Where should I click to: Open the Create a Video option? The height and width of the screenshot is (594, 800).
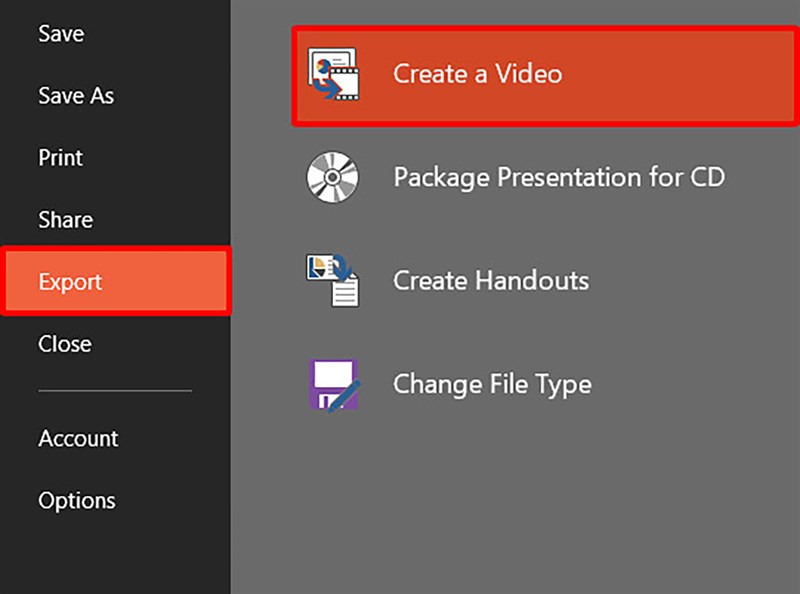478,73
